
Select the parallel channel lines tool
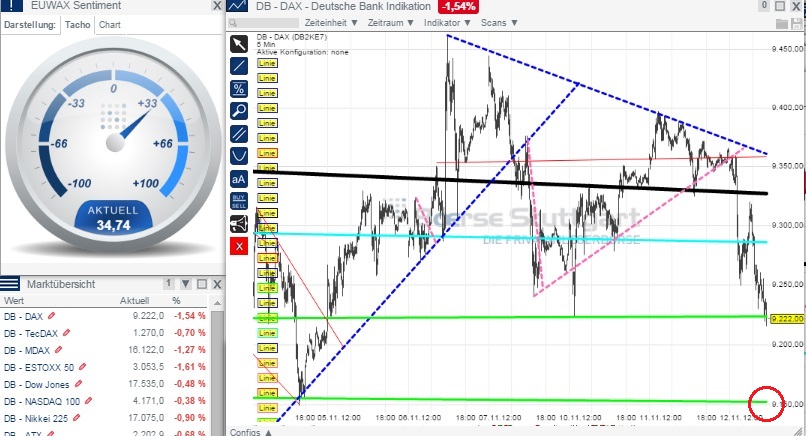[239, 134]
